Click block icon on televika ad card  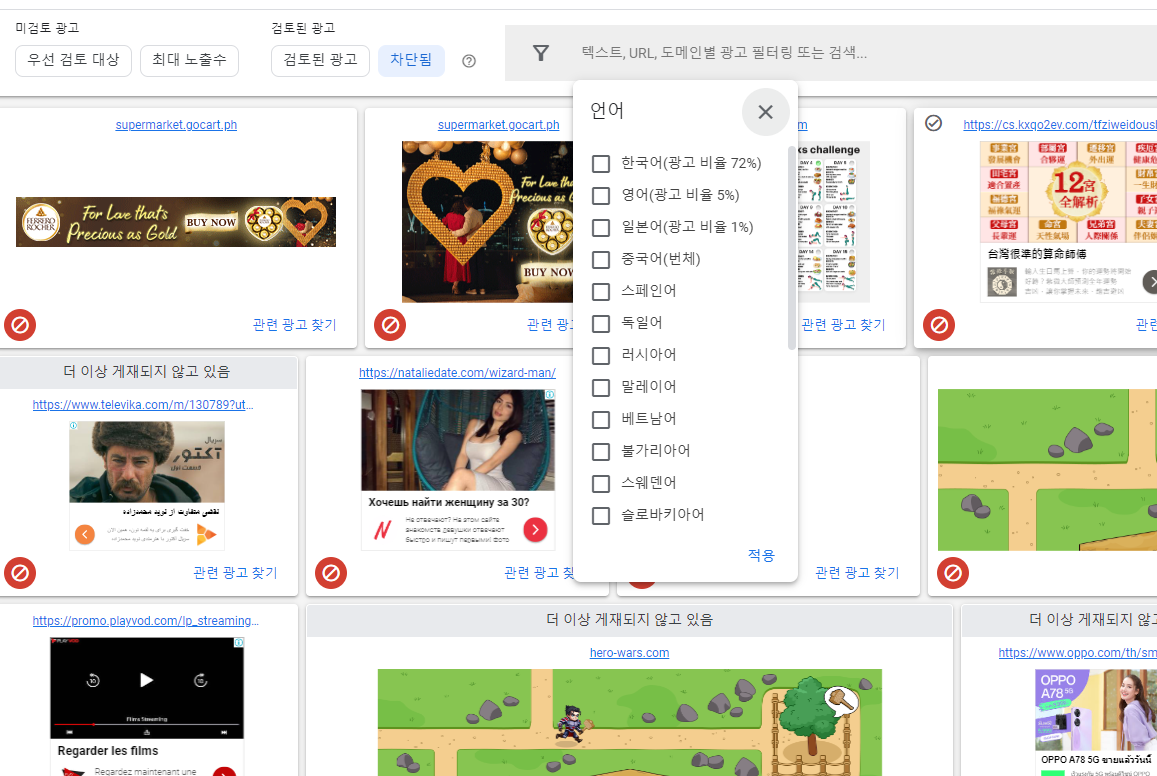[x=20, y=573]
